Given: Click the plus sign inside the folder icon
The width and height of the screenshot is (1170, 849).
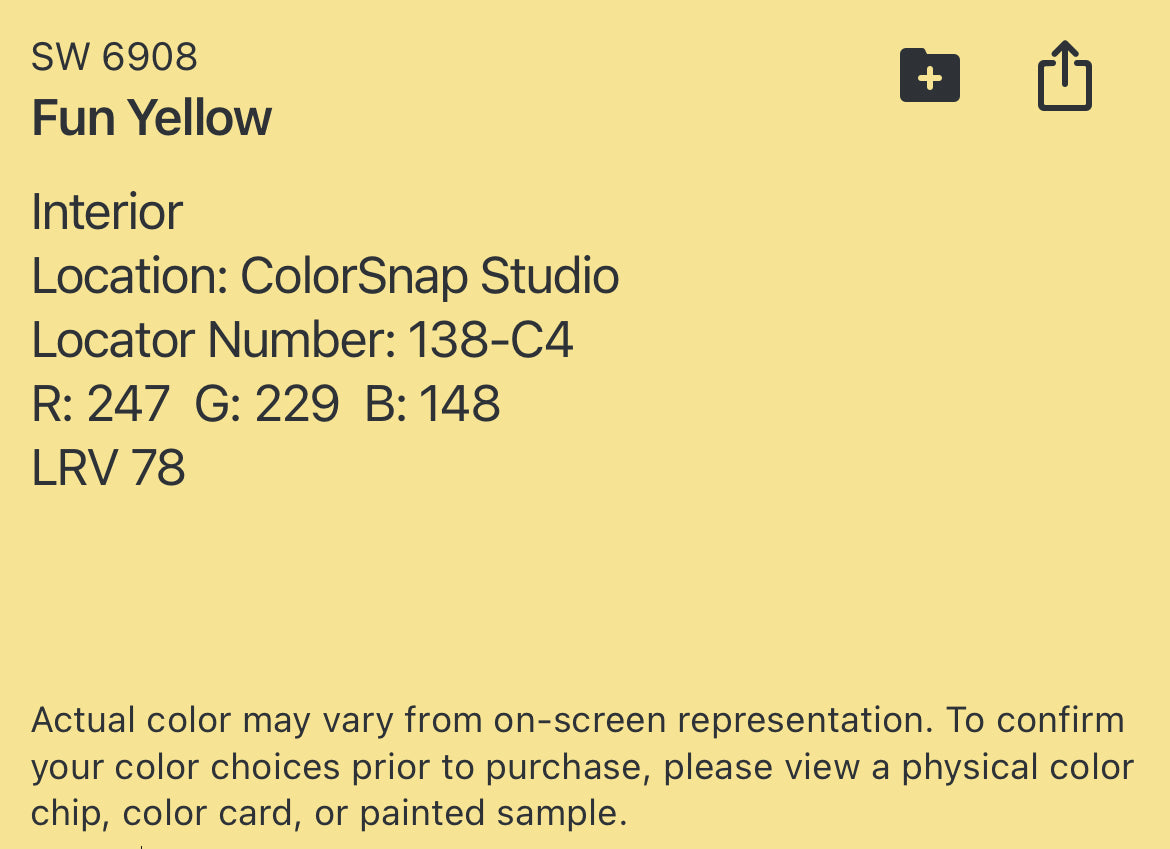Looking at the screenshot, I should tap(930, 78).
